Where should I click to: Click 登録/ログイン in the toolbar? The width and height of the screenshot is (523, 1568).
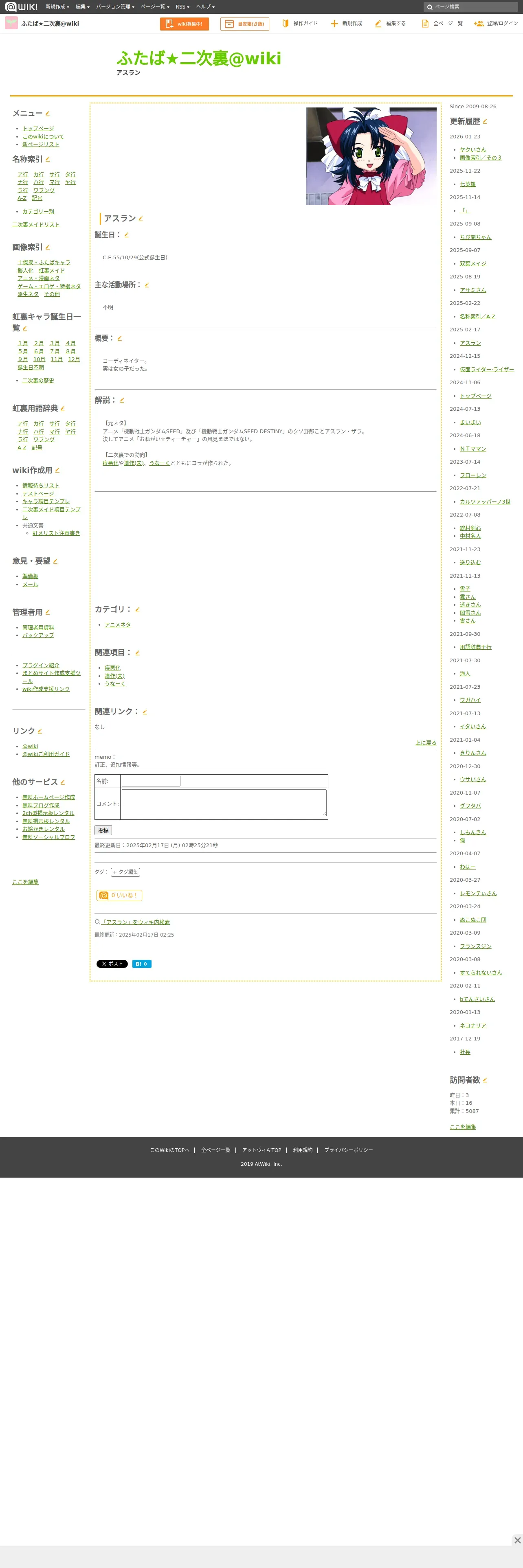coord(496,24)
